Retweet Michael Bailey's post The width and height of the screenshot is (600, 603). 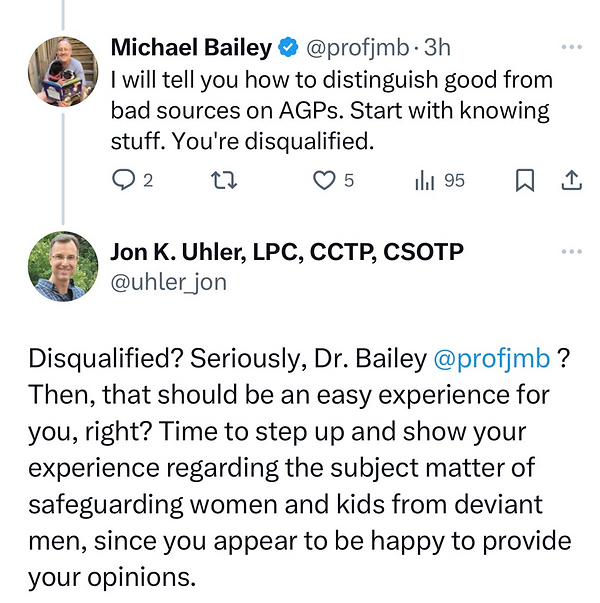point(227,181)
